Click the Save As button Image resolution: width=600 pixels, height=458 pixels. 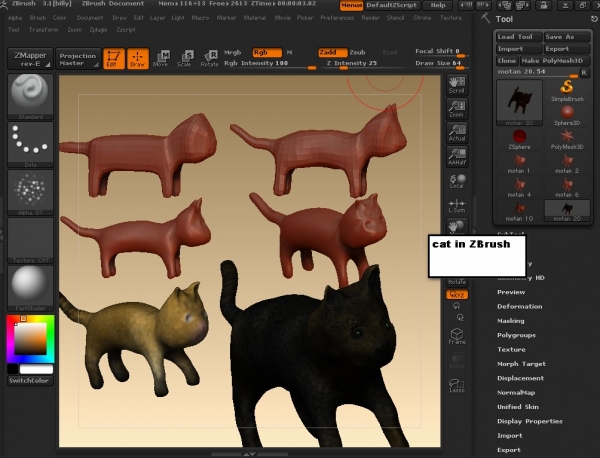(x=567, y=37)
